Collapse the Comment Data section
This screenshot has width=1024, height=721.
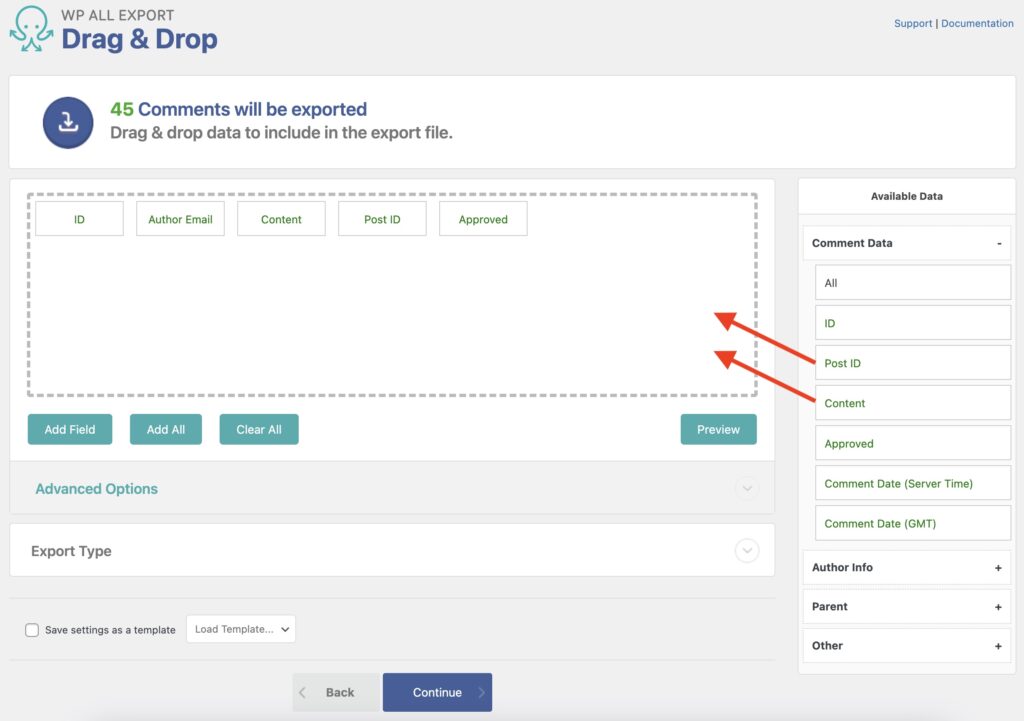(998, 242)
